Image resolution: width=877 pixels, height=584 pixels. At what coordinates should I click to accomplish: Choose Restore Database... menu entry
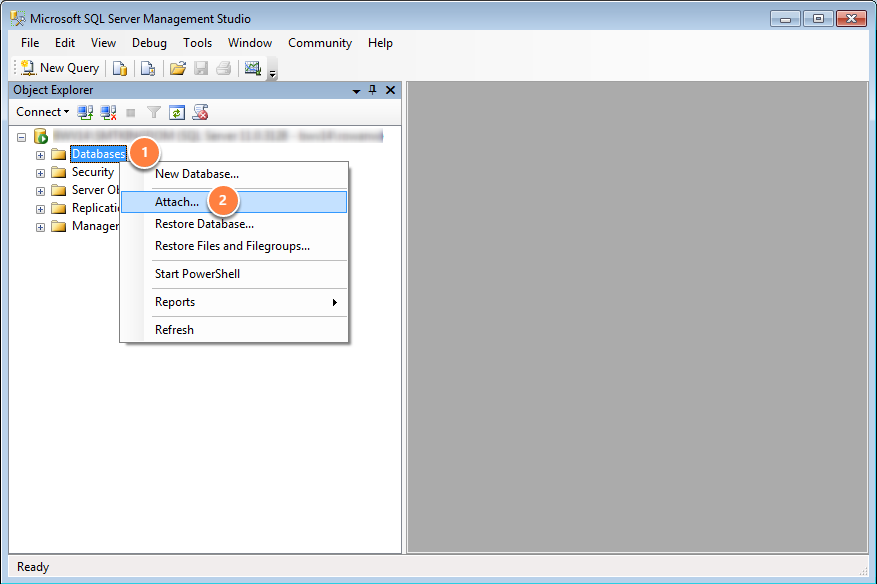point(234,224)
